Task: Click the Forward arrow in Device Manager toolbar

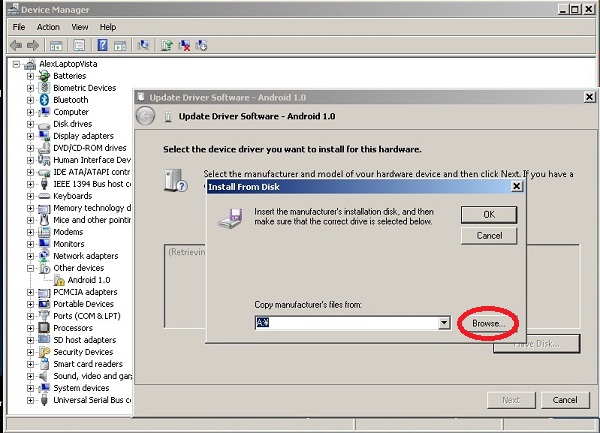Action: tap(33, 46)
